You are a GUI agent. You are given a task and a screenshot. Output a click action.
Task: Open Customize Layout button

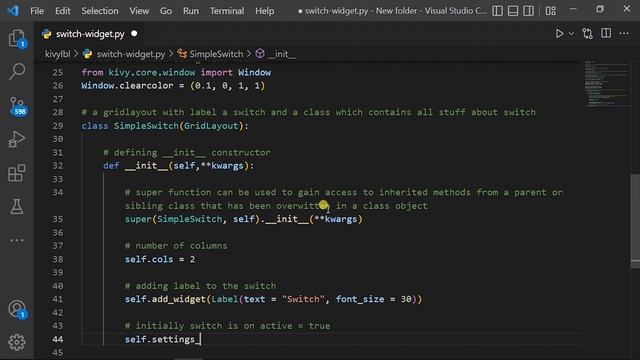pyautogui.click(x=551, y=11)
